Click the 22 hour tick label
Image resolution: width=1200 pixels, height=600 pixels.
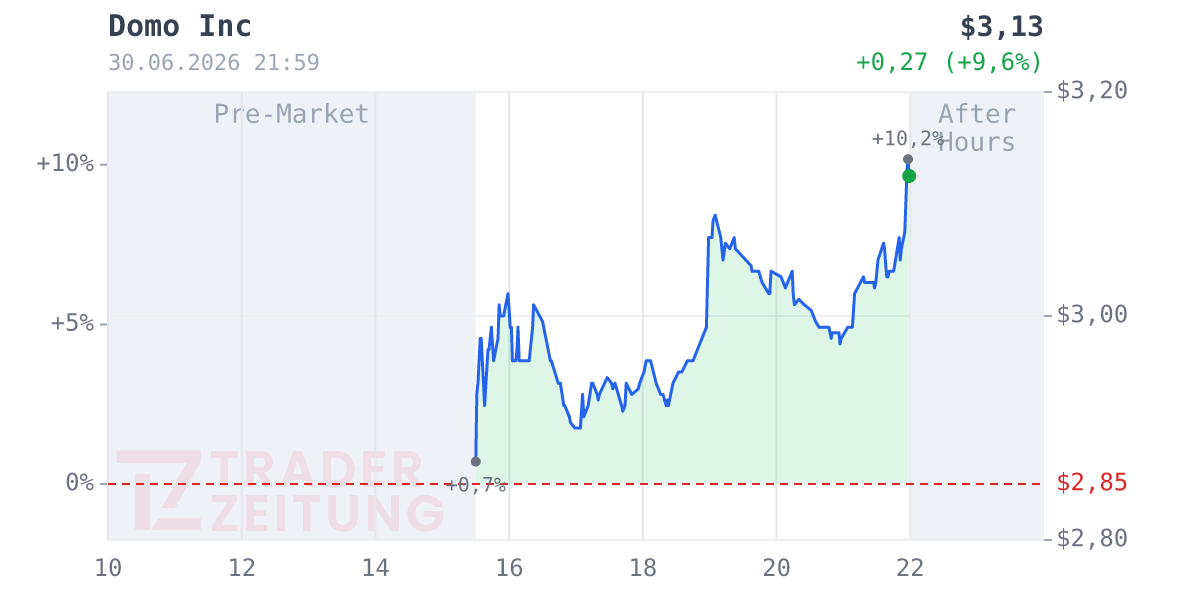tap(910, 568)
